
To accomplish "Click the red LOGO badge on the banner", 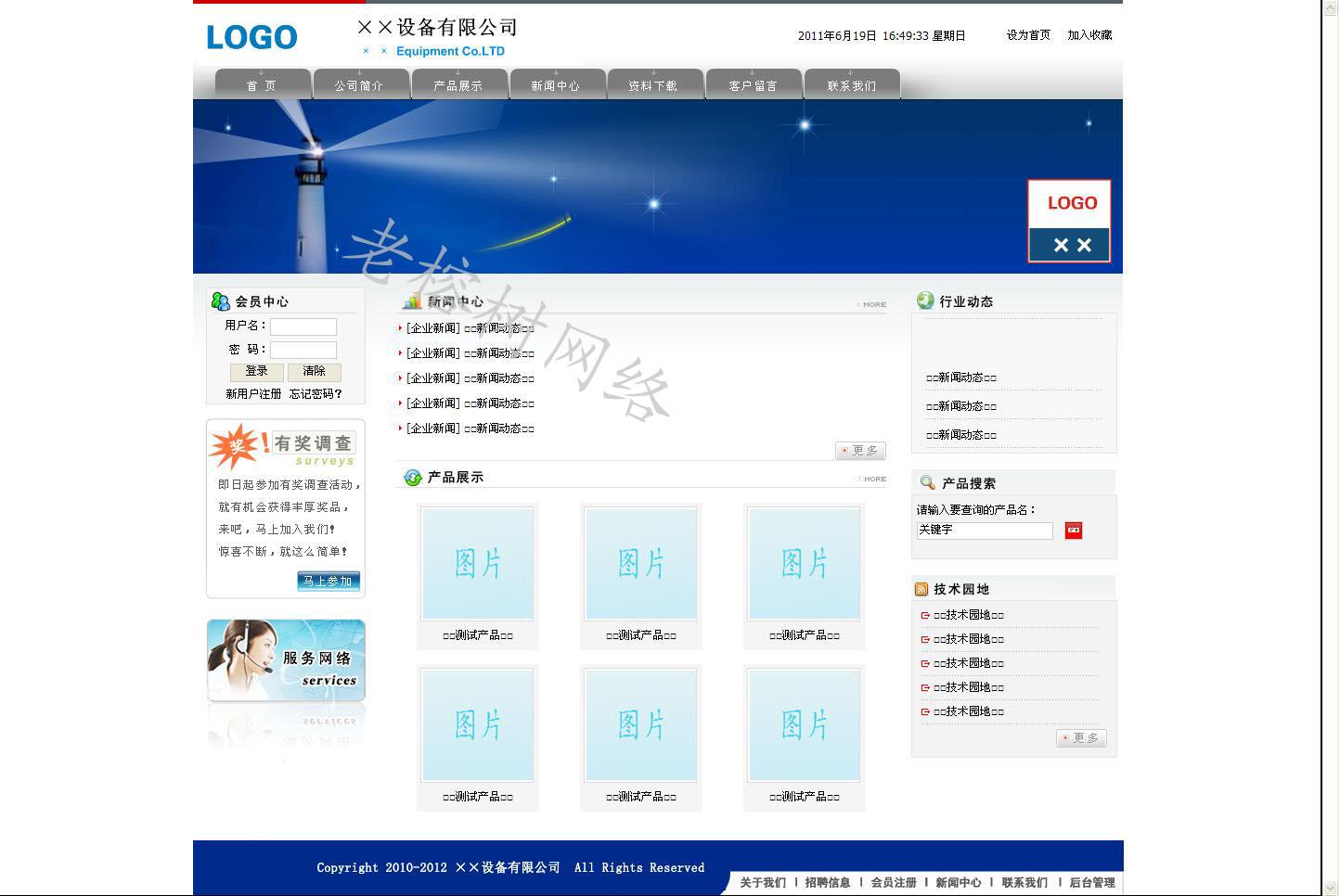I will 1069,221.
